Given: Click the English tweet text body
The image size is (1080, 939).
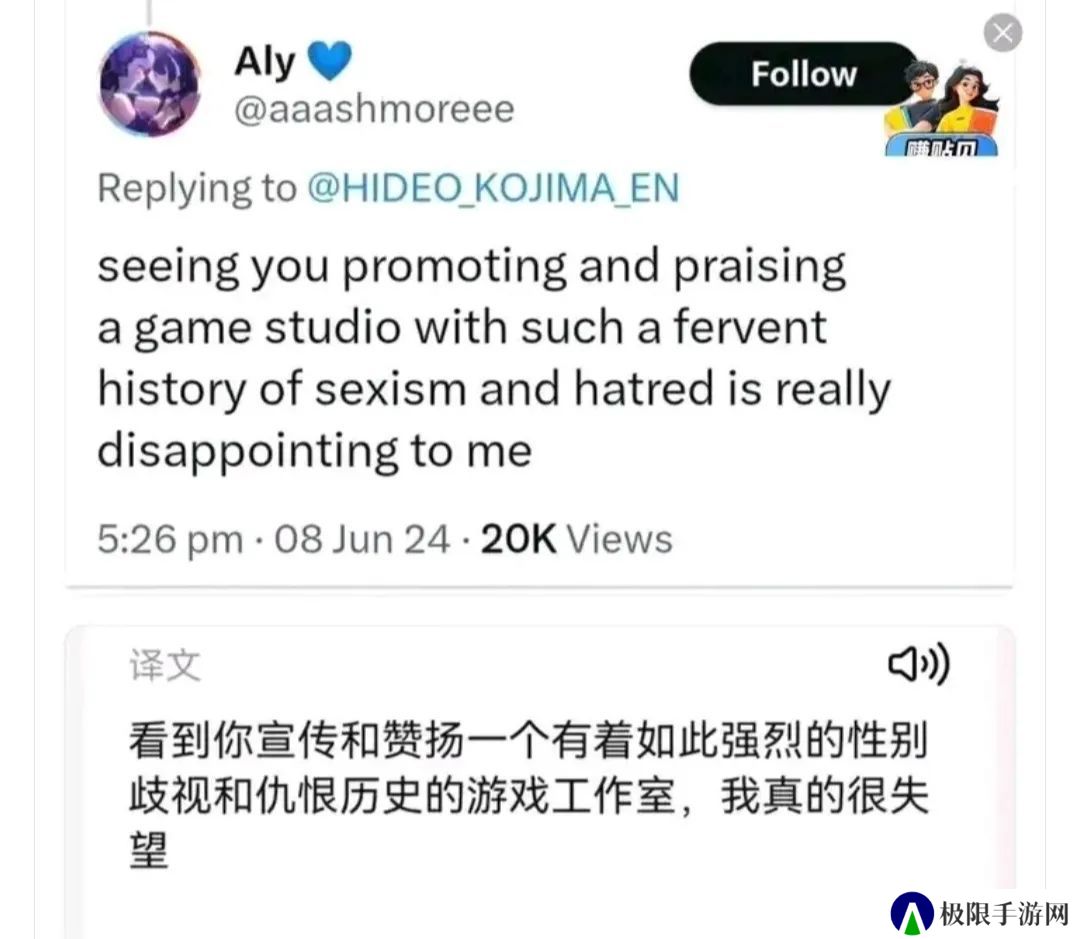Looking at the screenshot, I should coord(494,358).
